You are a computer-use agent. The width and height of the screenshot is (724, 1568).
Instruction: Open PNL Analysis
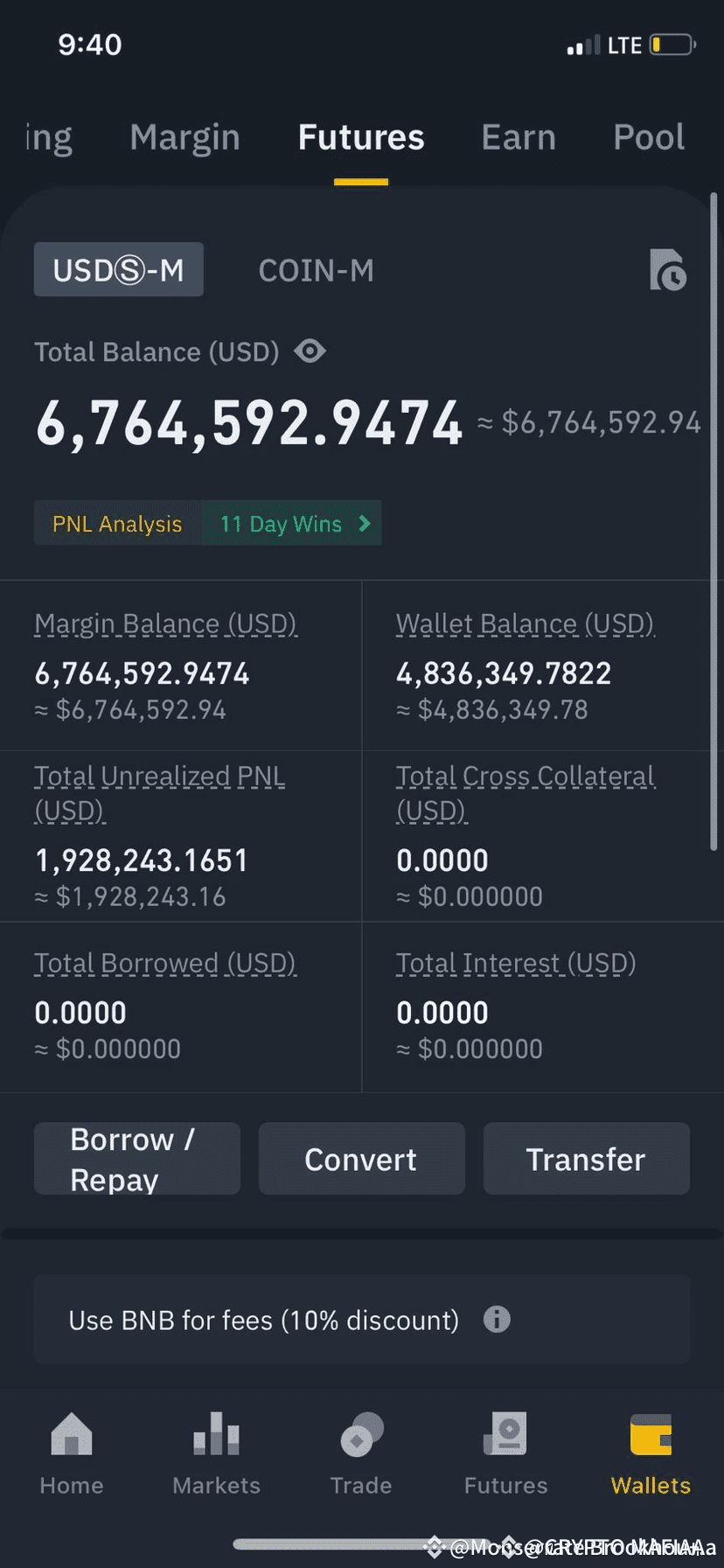[x=117, y=523]
